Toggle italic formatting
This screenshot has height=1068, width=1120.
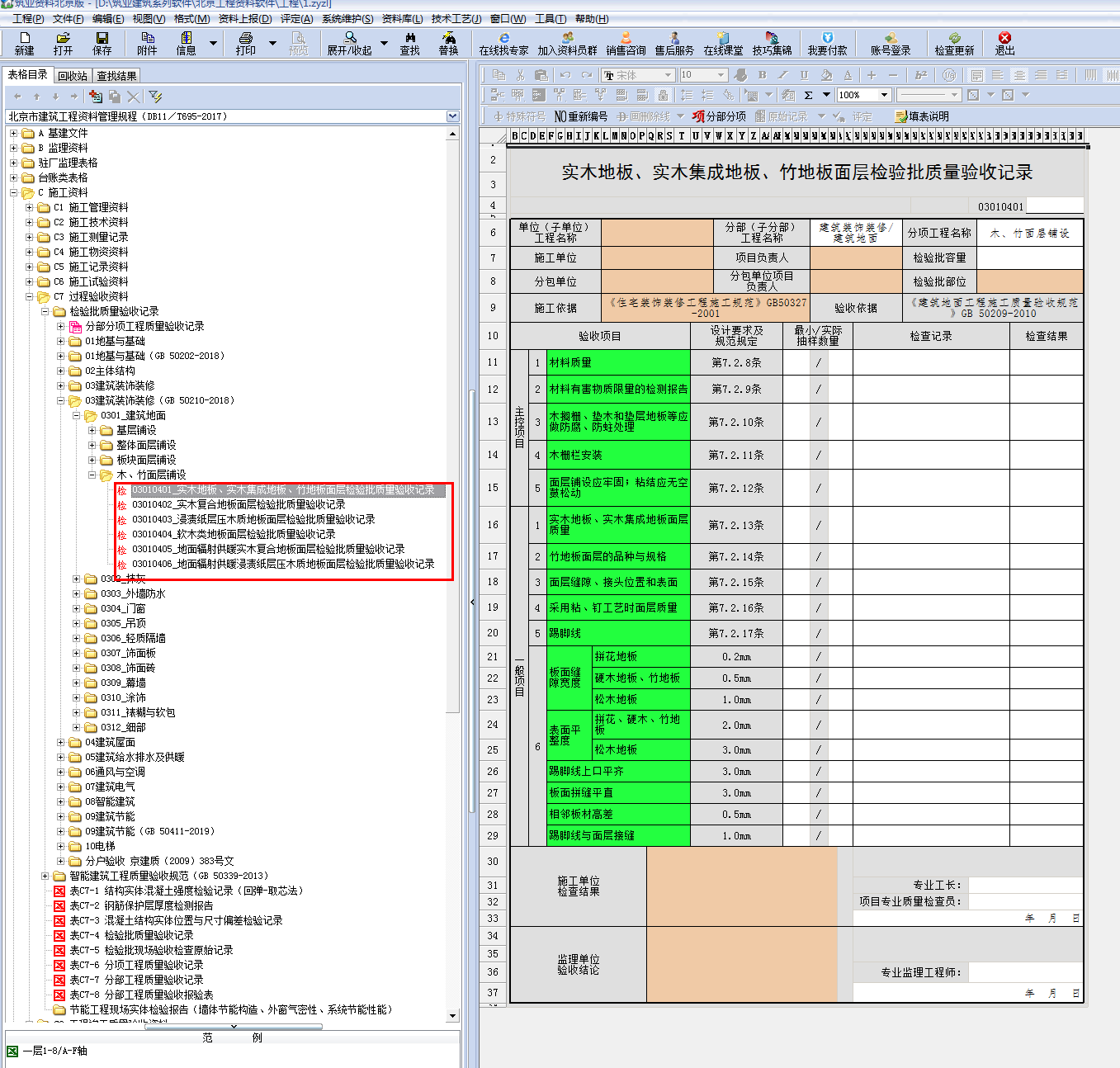coord(783,75)
